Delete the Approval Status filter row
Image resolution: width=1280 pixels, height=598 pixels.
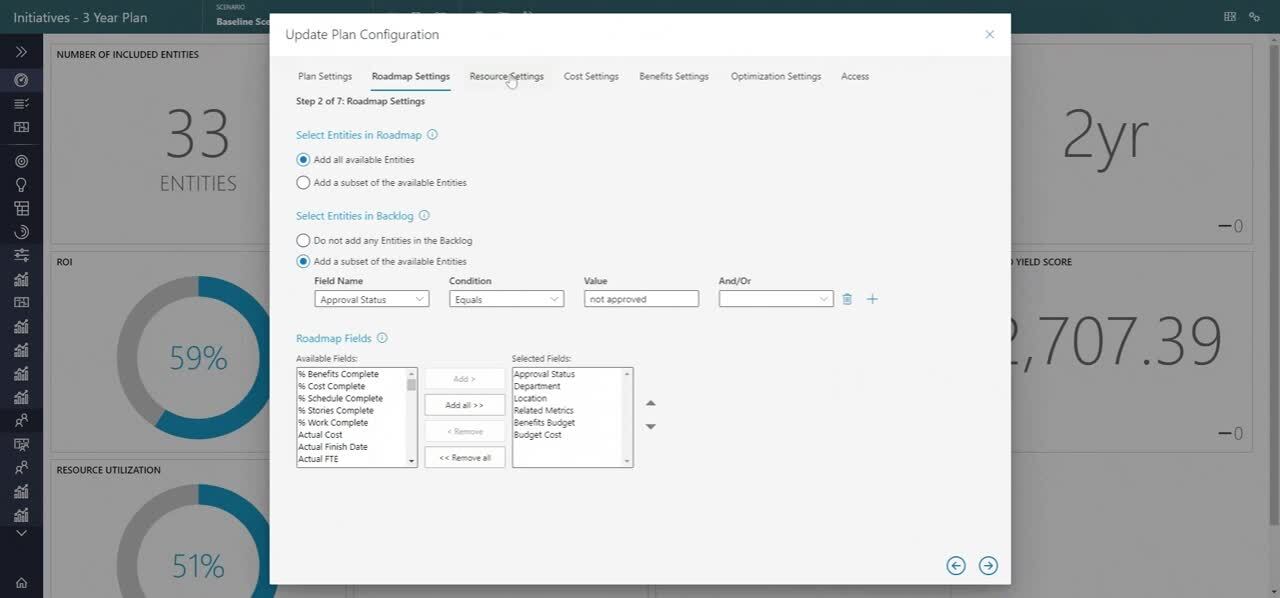[x=847, y=299]
